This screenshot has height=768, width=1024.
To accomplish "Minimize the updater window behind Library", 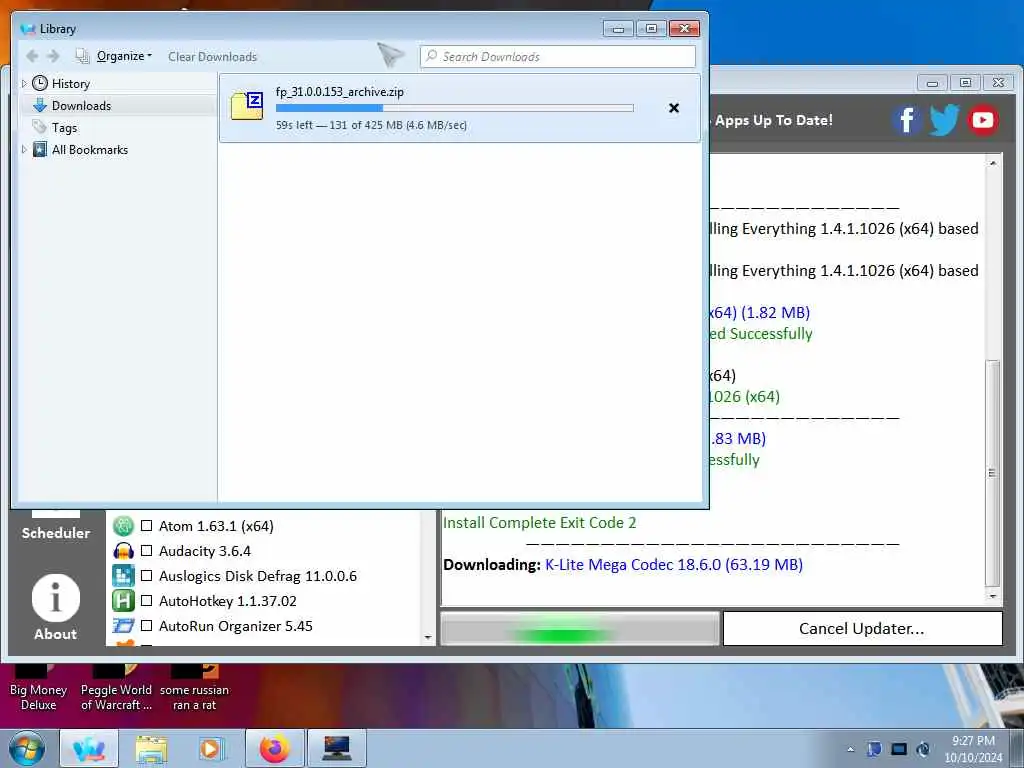I will click(933, 82).
